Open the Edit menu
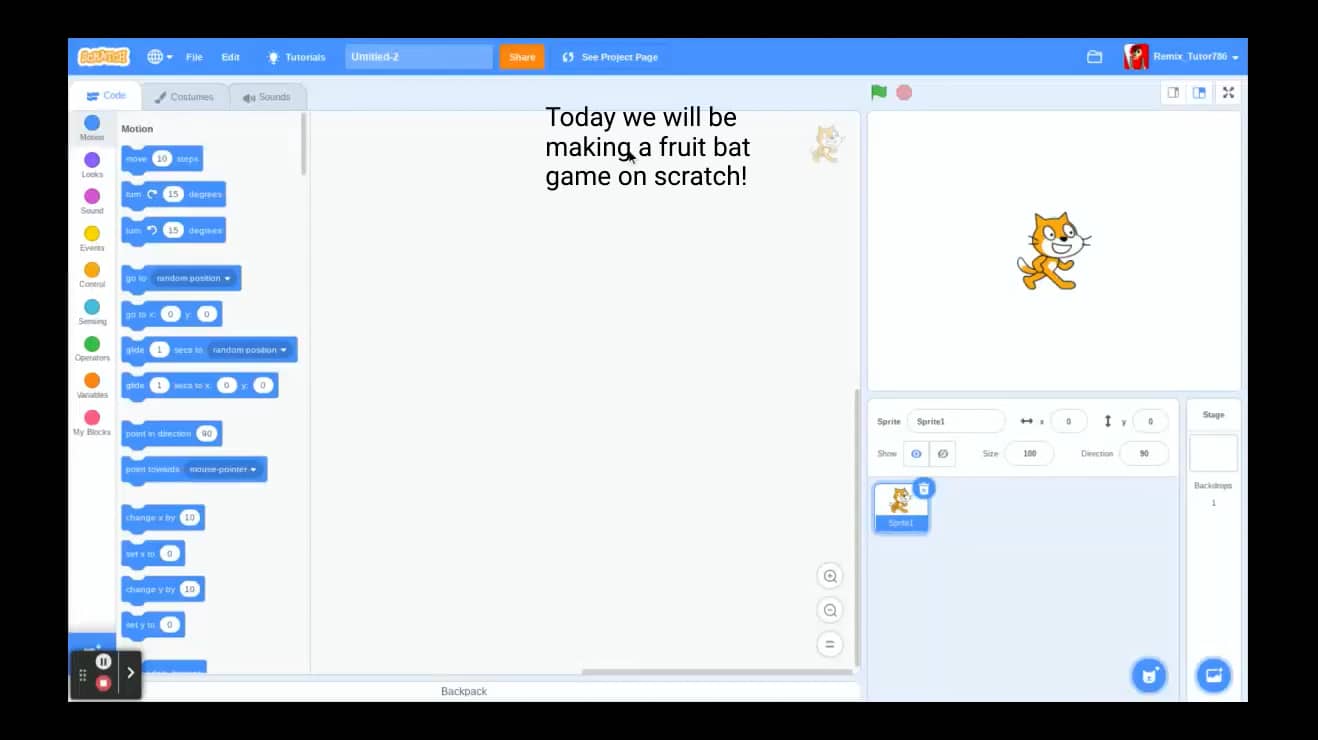Image resolution: width=1318 pixels, height=740 pixels. click(x=230, y=57)
